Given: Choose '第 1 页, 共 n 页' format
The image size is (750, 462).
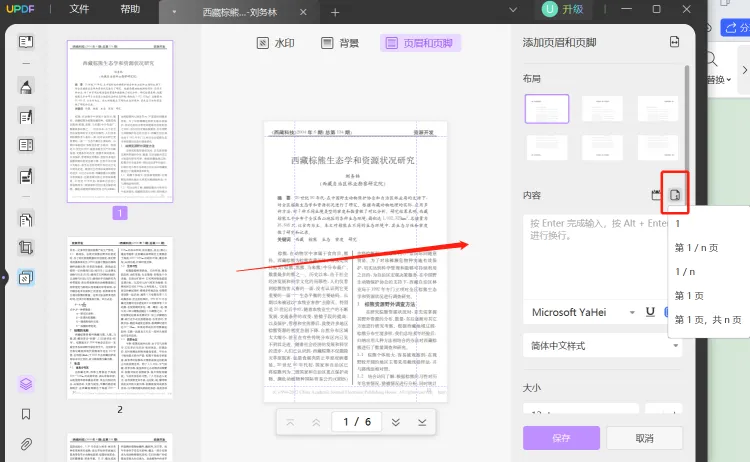Looking at the screenshot, I should (708, 319).
